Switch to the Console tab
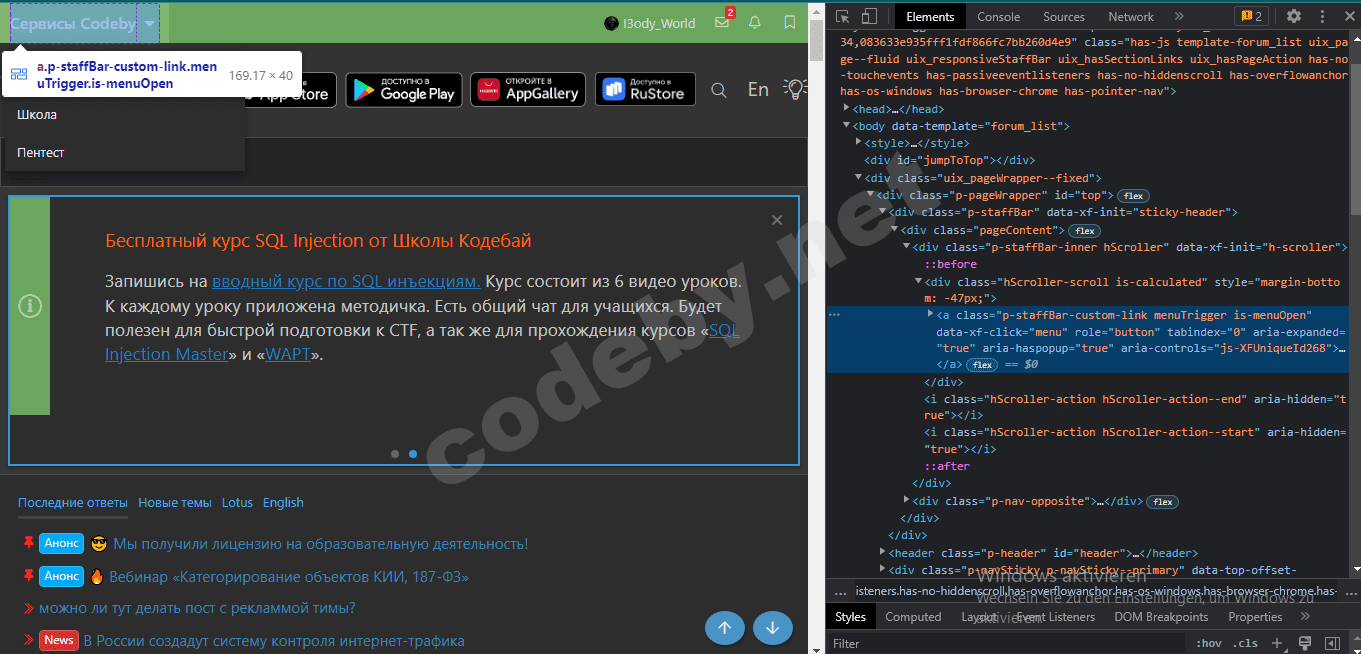This screenshot has width=1361, height=654. tap(998, 16)
